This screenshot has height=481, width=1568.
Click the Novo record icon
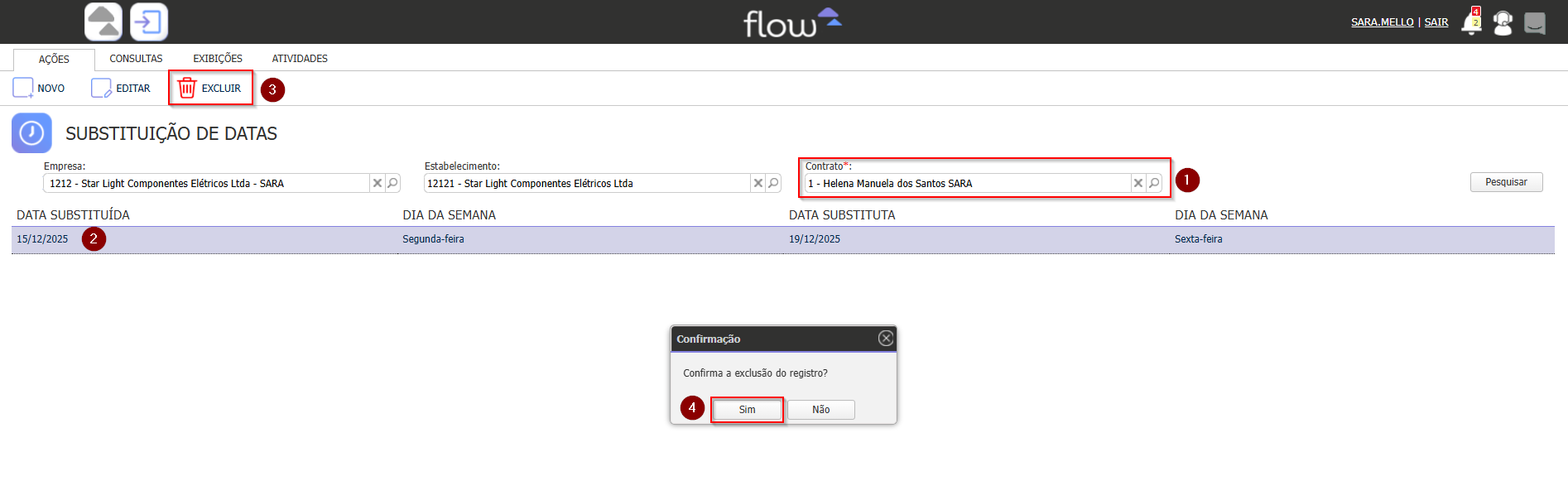click(x=23, y=88)
